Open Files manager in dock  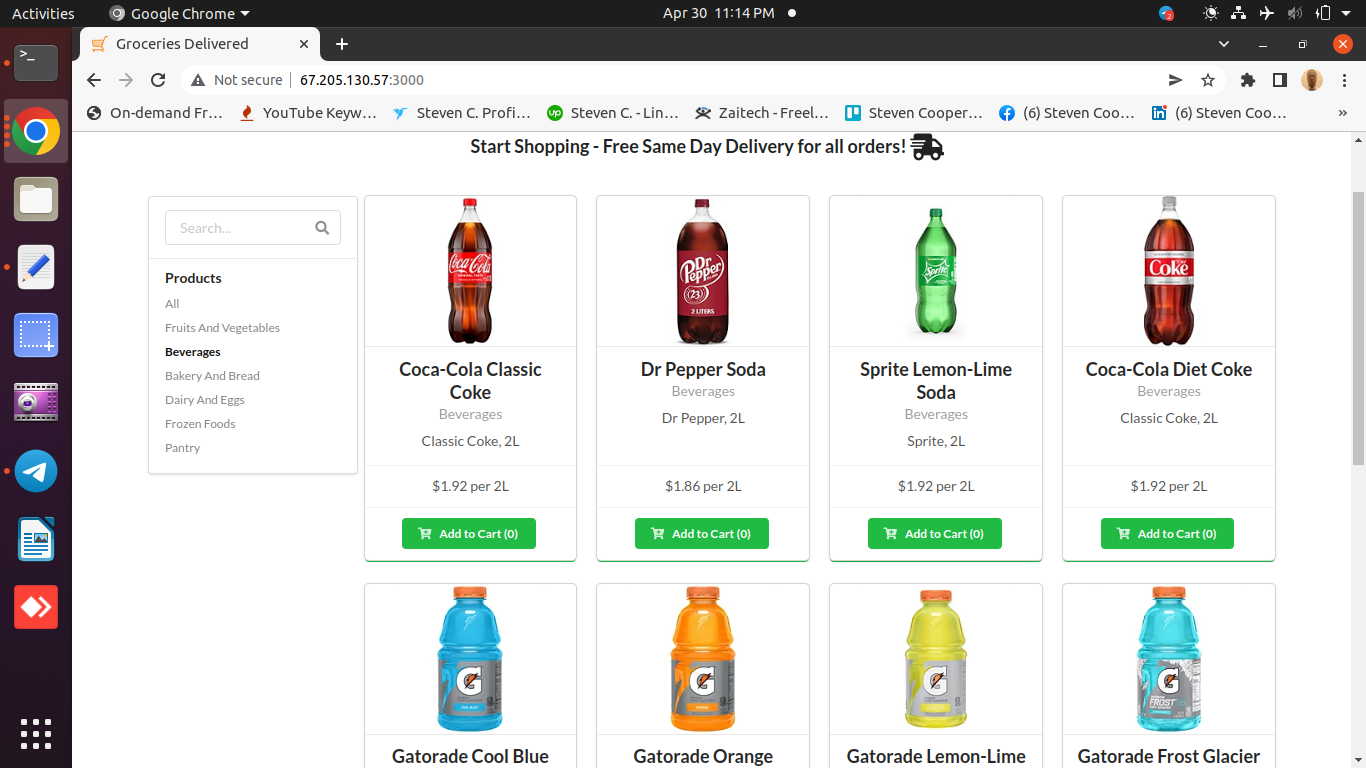(x=36, y=199)
